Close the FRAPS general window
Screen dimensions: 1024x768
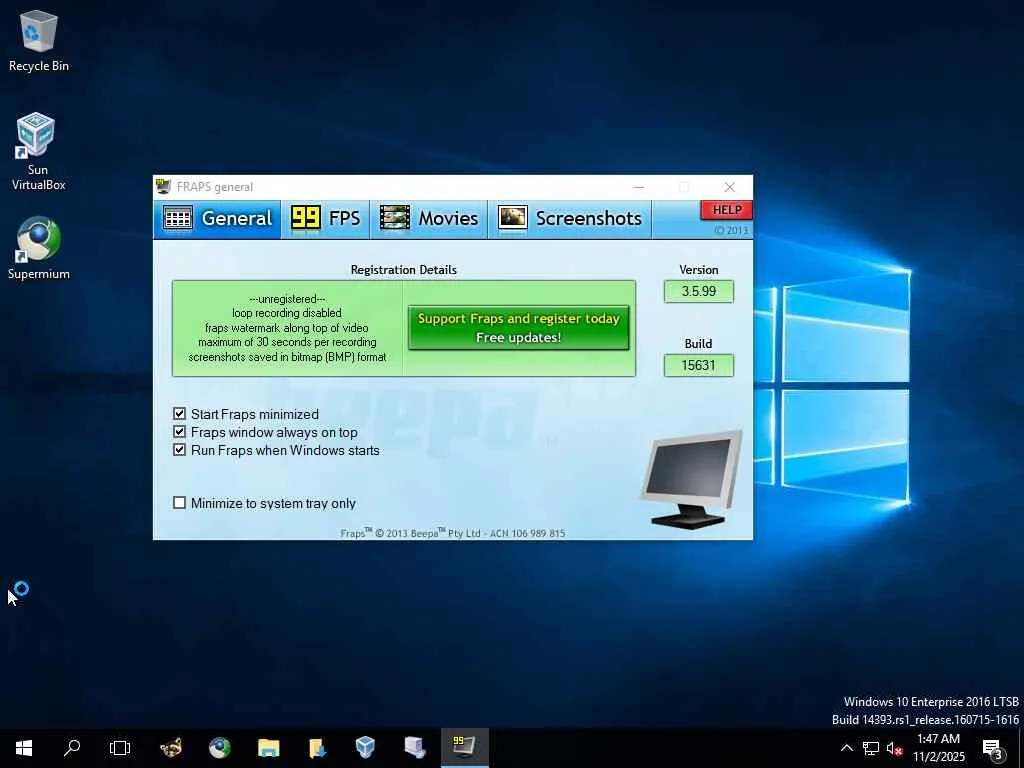729,187
